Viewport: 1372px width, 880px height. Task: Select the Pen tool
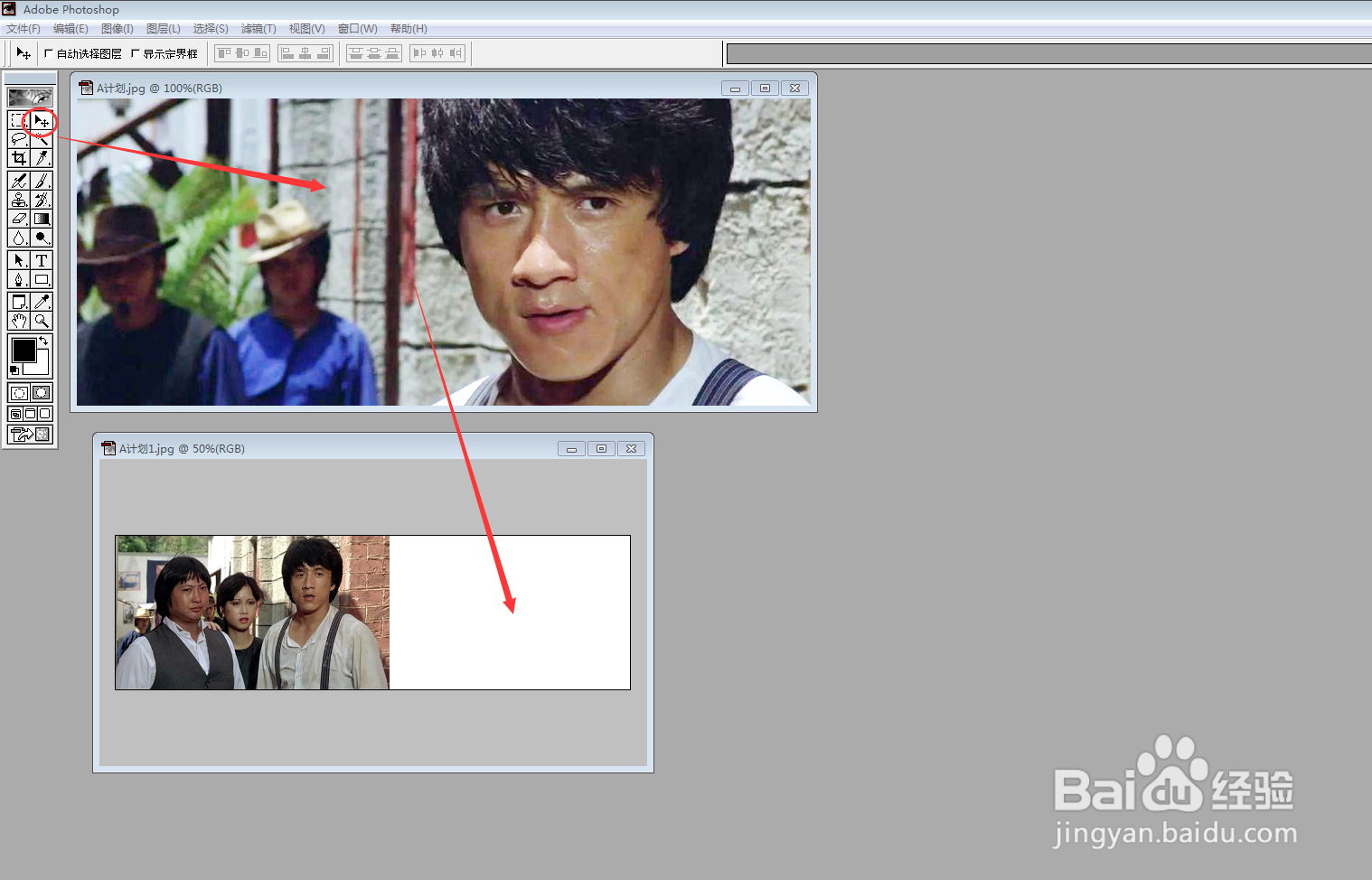point(19,279)
